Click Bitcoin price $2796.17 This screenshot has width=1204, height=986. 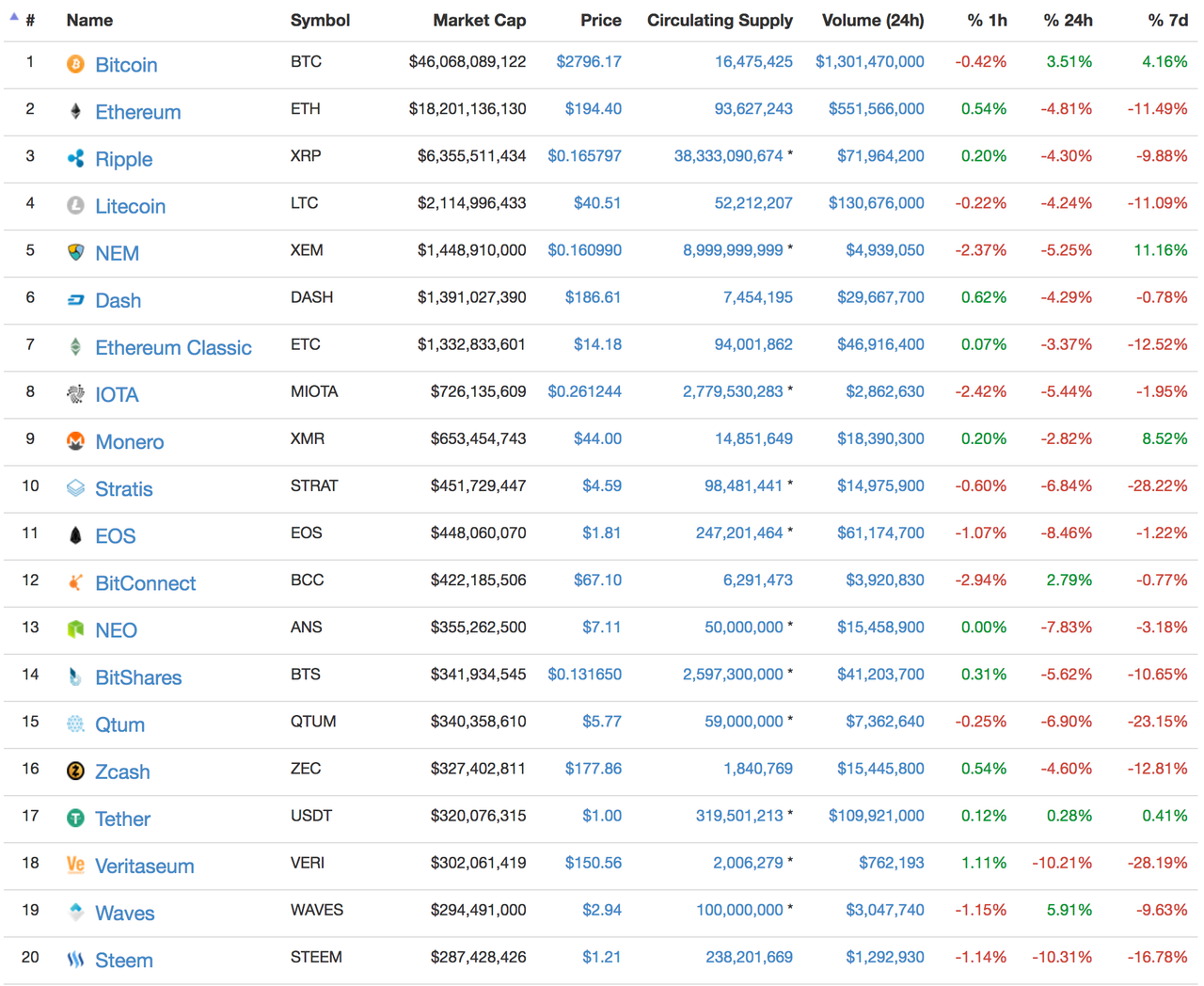(x=588, y=61)
